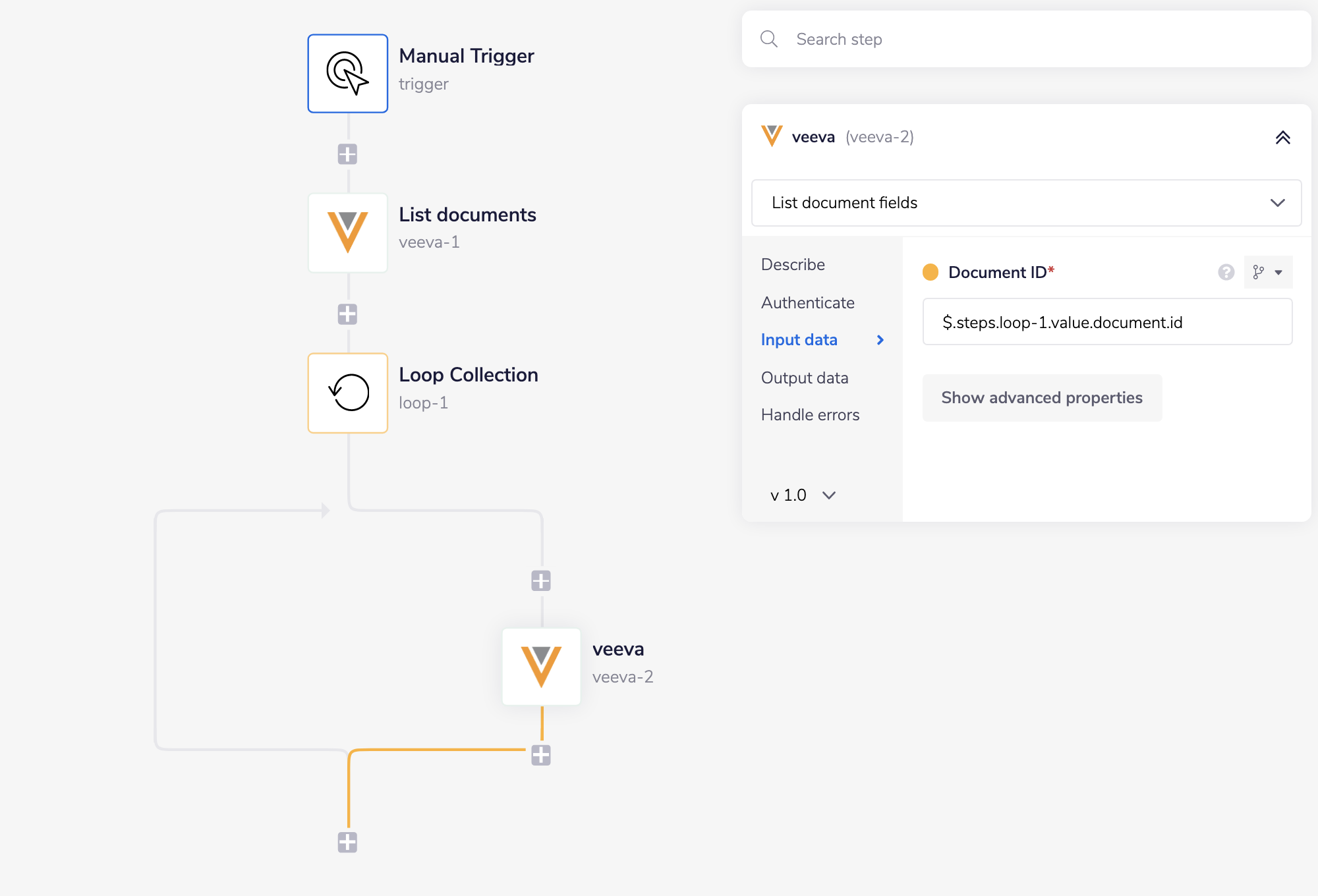
Task: Open the List document fields operation dropdown
Action: click(1025, 203)
